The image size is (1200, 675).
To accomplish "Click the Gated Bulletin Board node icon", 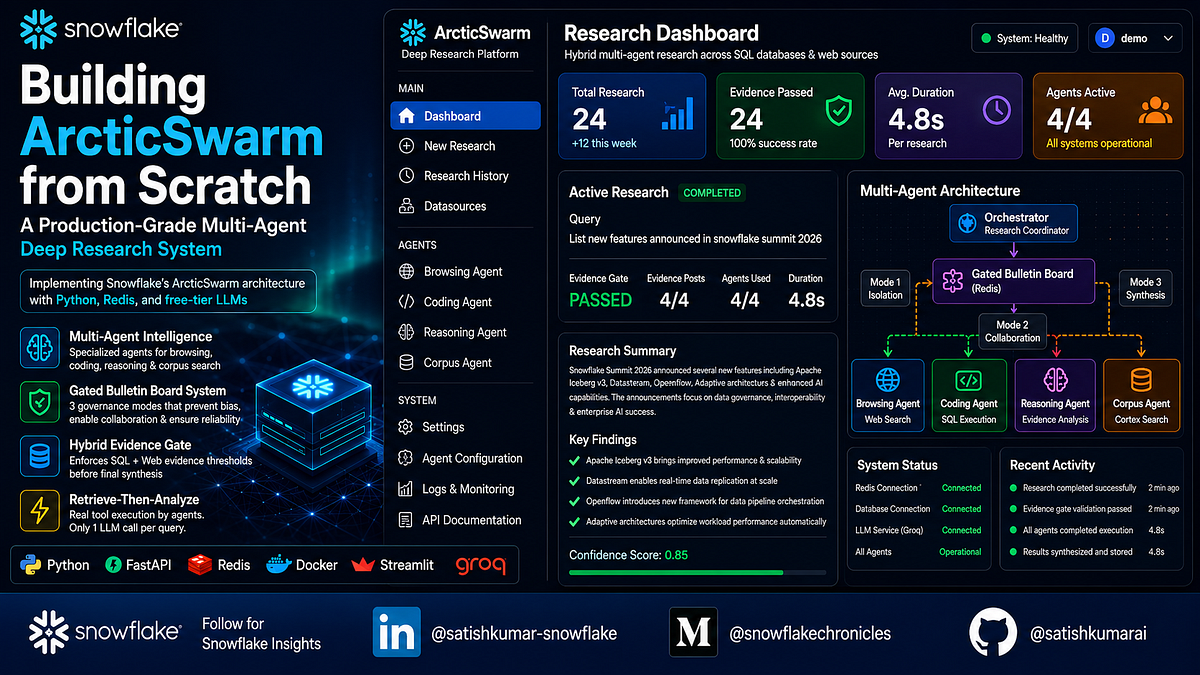I will coord(951,281).
